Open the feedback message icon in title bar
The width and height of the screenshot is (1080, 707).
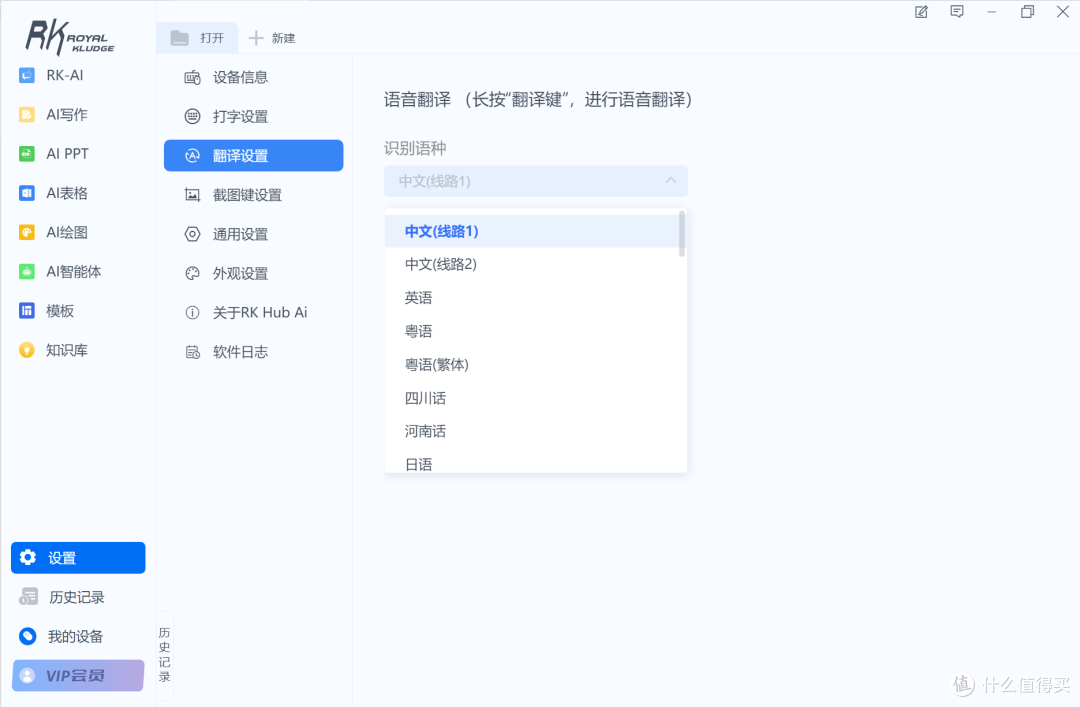[x=957, y=12]
